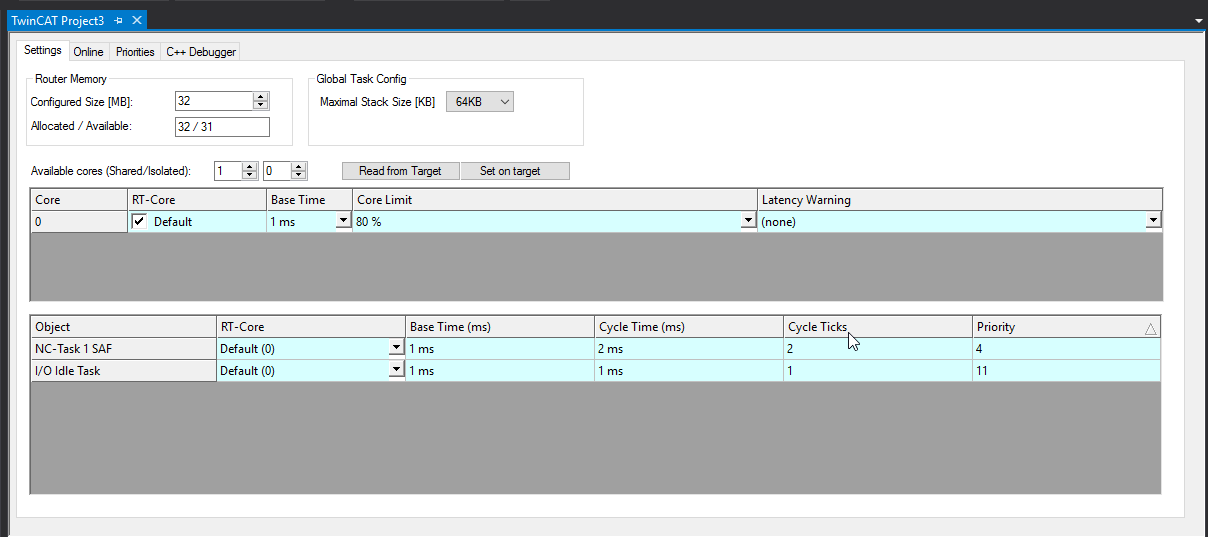Screen dimensions: 1208x537
Task: Close the TwinCAT Project3 tab
Action: [x=137, y=20]
